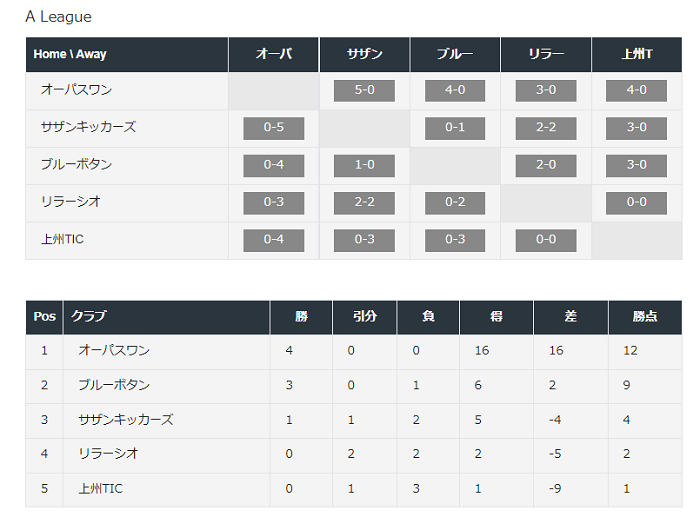Click 上州TIC's 0-0 score against リラー
700x517 pixels.
546,240
